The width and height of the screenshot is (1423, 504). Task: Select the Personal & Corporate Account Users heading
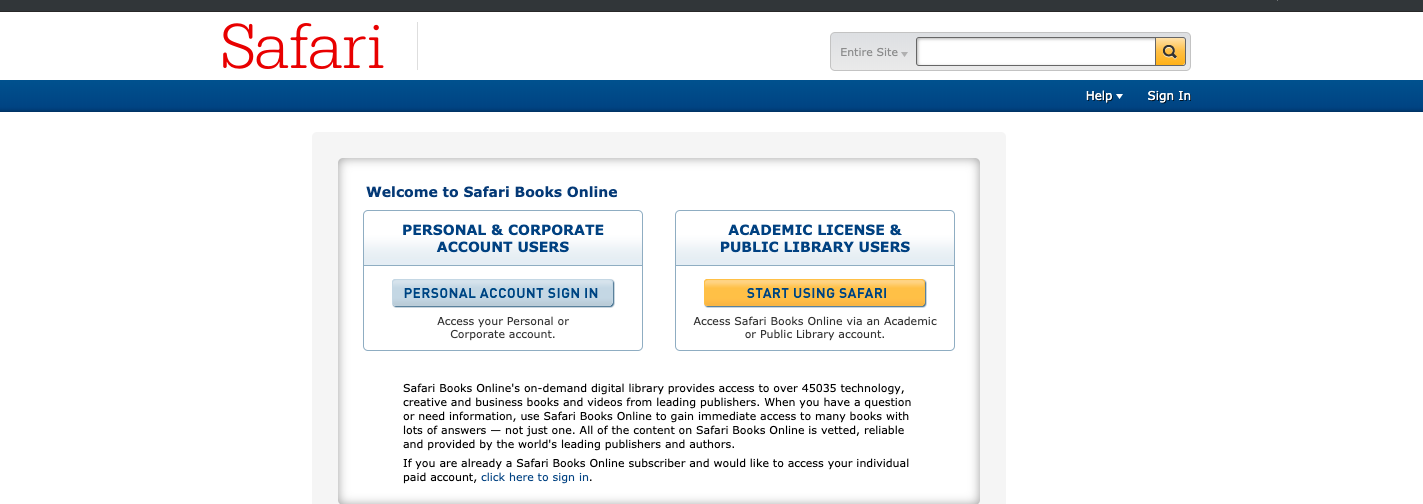[503, 238]
